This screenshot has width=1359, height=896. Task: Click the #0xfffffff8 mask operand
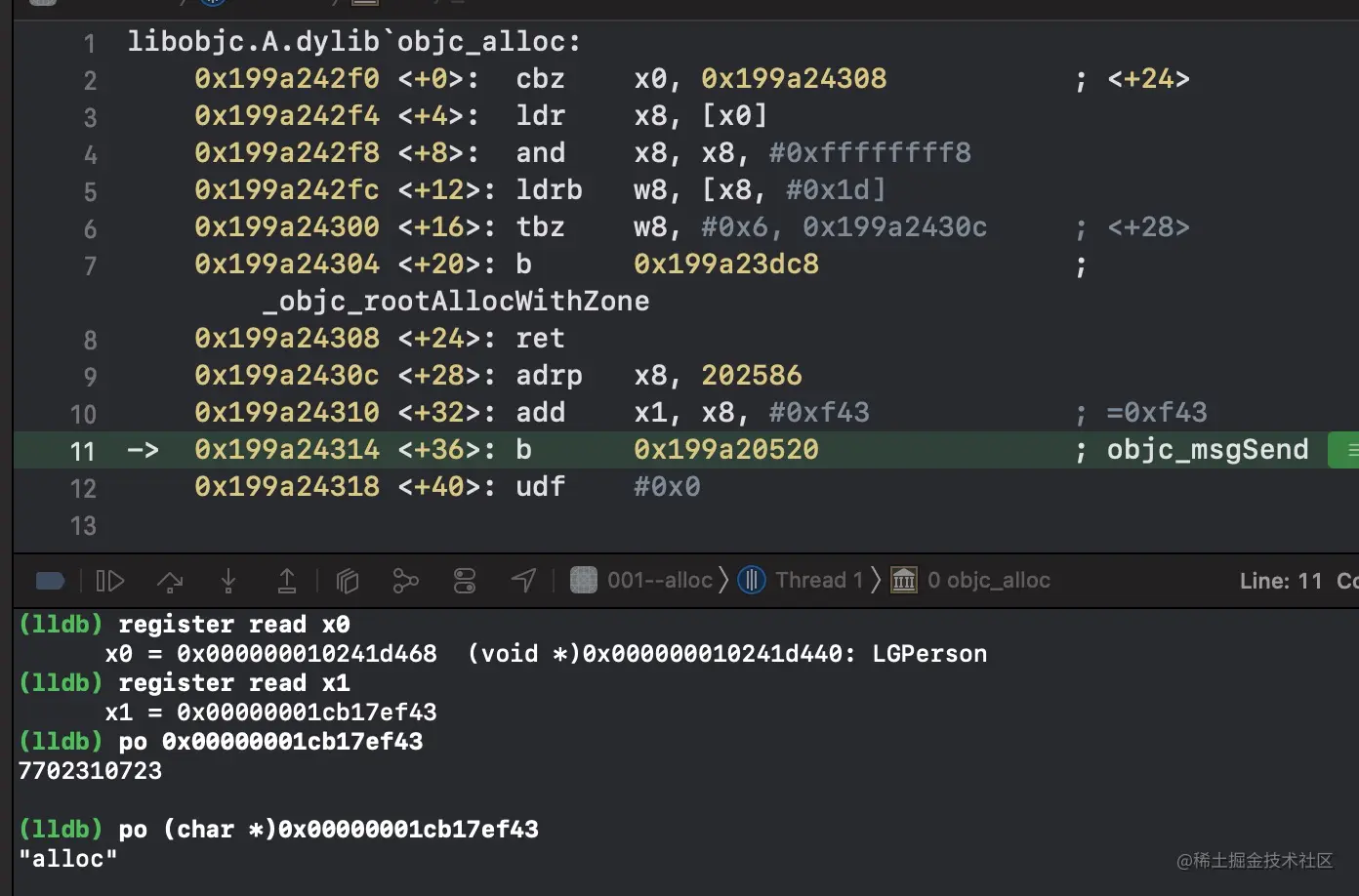click(x=870, y=153)
